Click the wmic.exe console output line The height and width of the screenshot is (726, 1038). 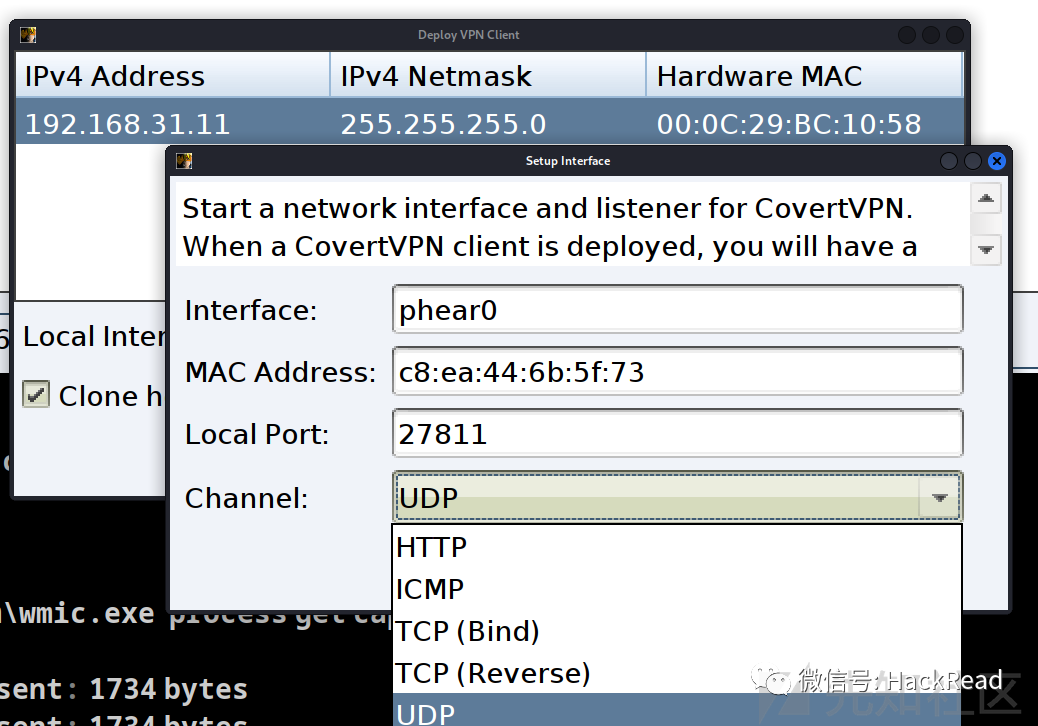[197, 614]
